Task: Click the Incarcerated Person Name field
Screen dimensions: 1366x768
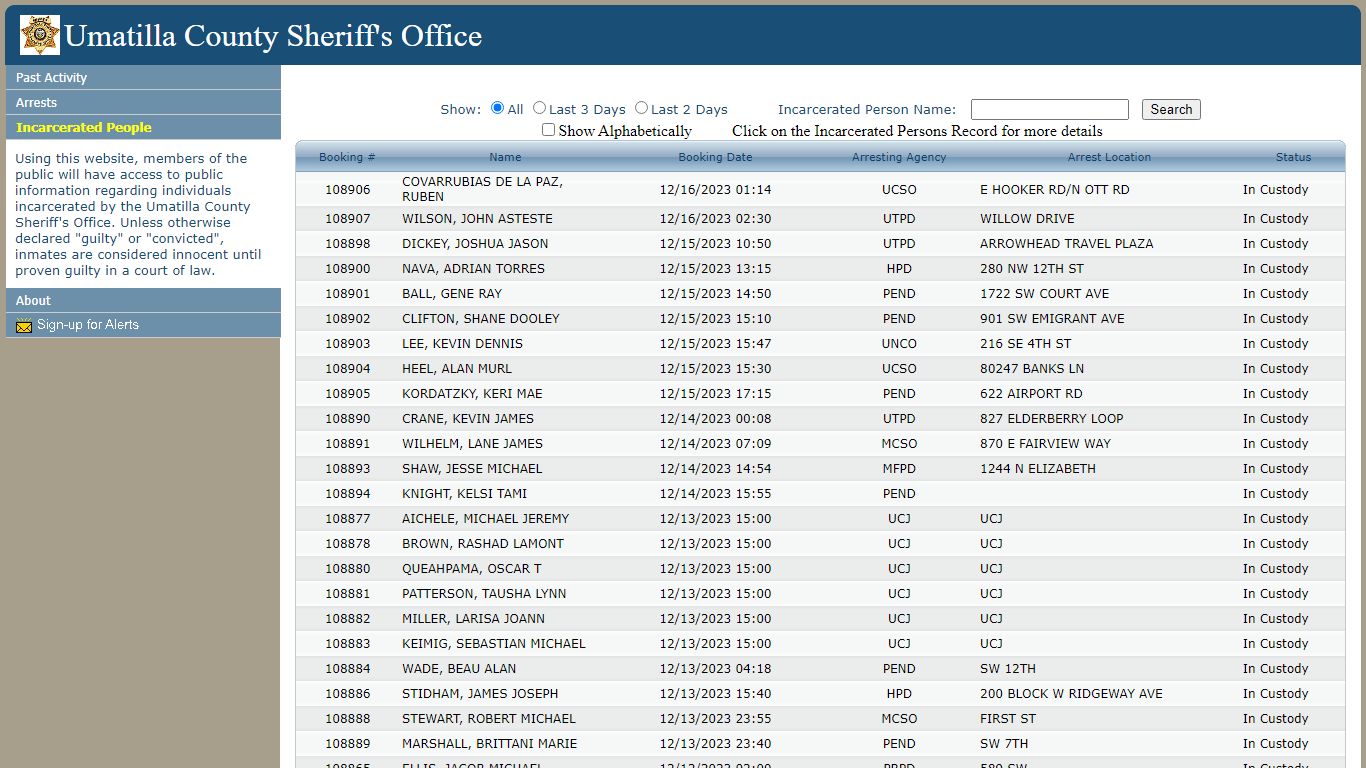Action: pos(1049,110)
